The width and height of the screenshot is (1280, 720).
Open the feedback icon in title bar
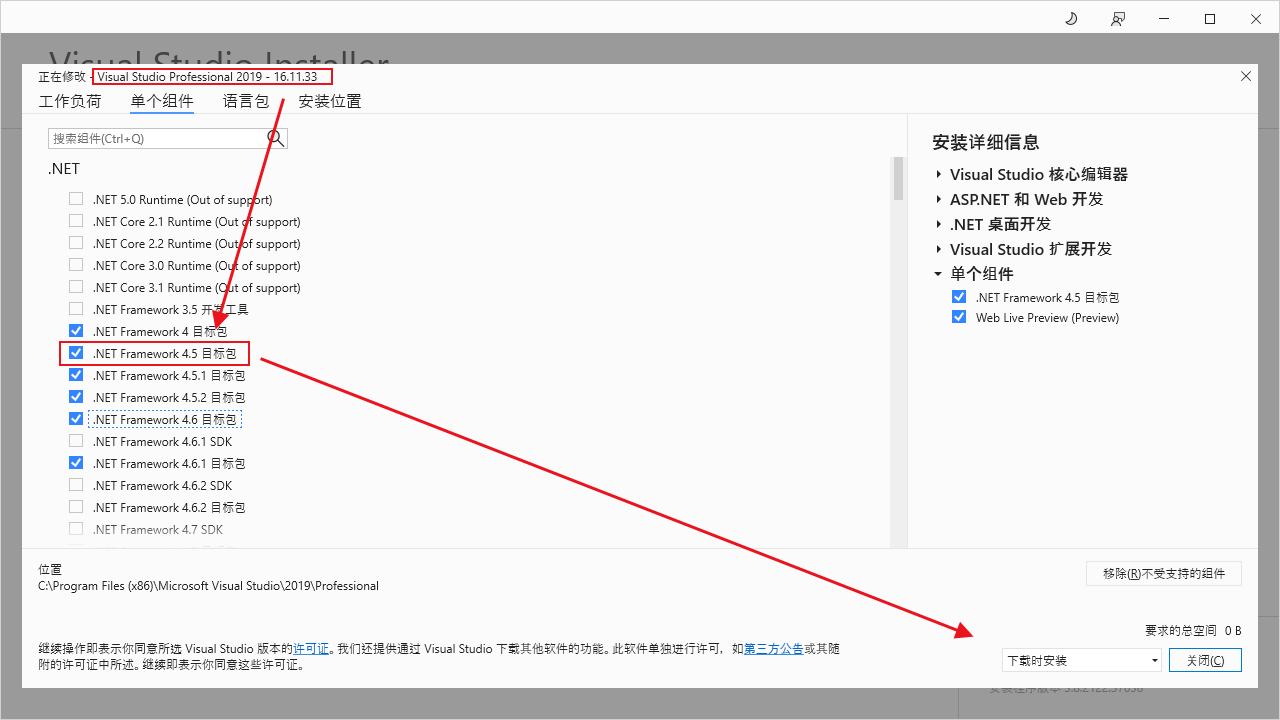pos(1118,19)
